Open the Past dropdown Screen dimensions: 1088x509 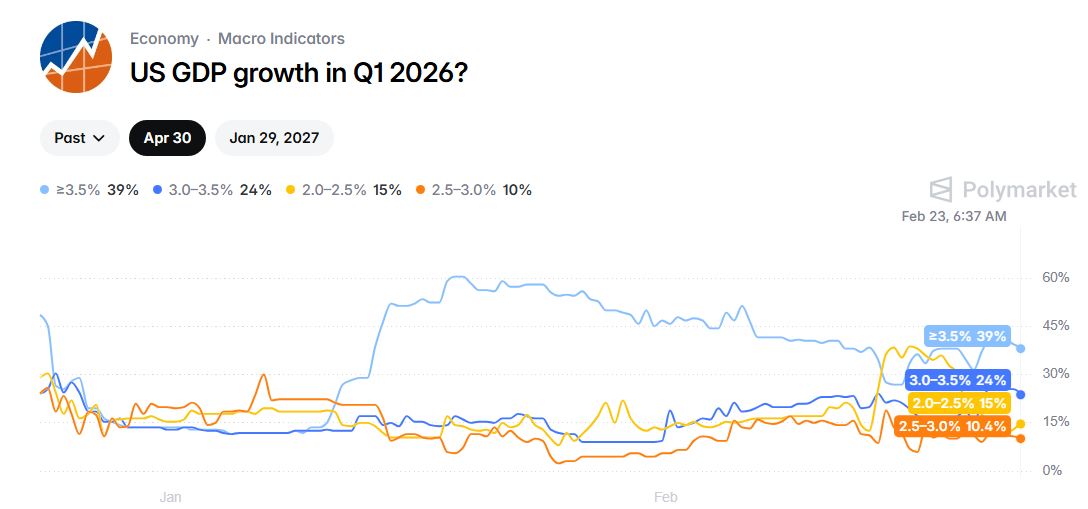pyautogui.click(x=79, y=138)
